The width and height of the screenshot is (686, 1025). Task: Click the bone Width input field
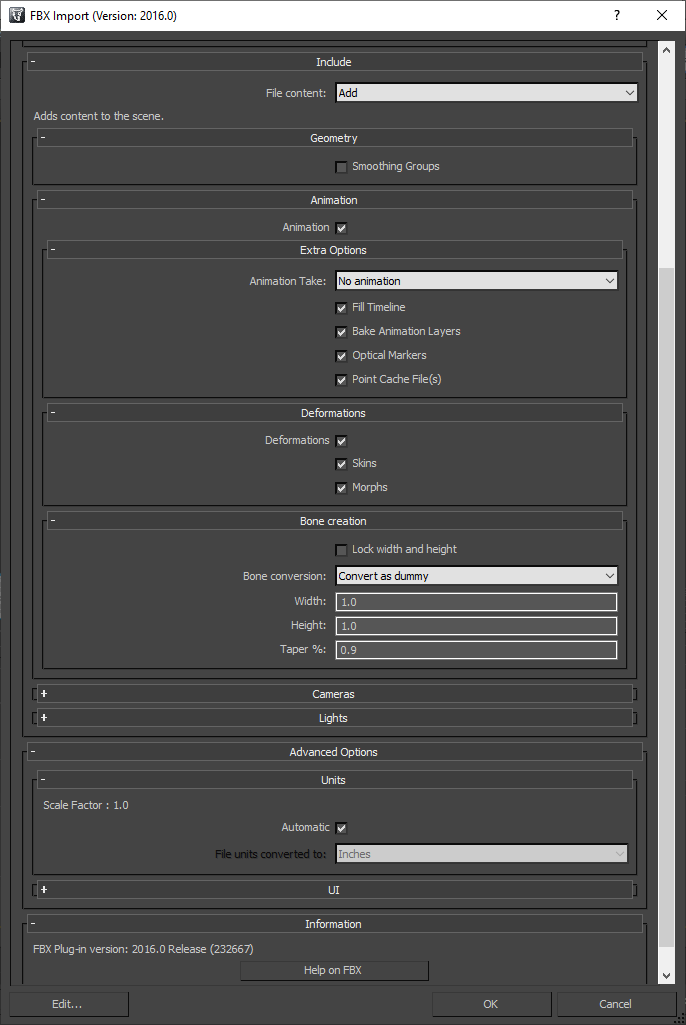click(x=476, y=601)
